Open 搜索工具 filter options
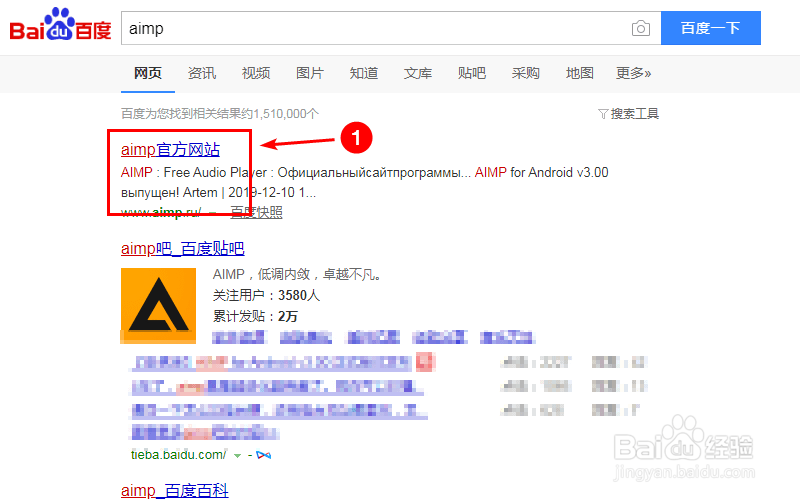The height and width of the screenshot is (500, 800). 629,113
